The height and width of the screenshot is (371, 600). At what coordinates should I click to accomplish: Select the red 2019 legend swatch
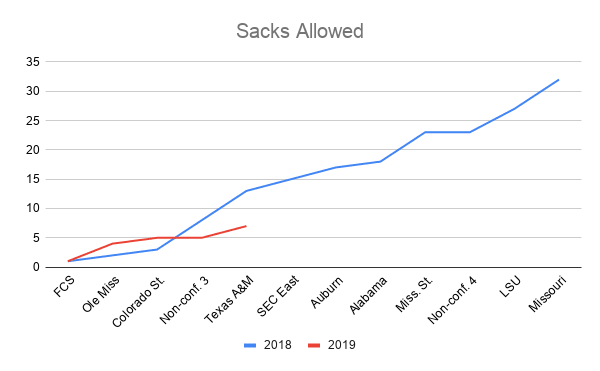pyautogui.click(x=314, y=345)
